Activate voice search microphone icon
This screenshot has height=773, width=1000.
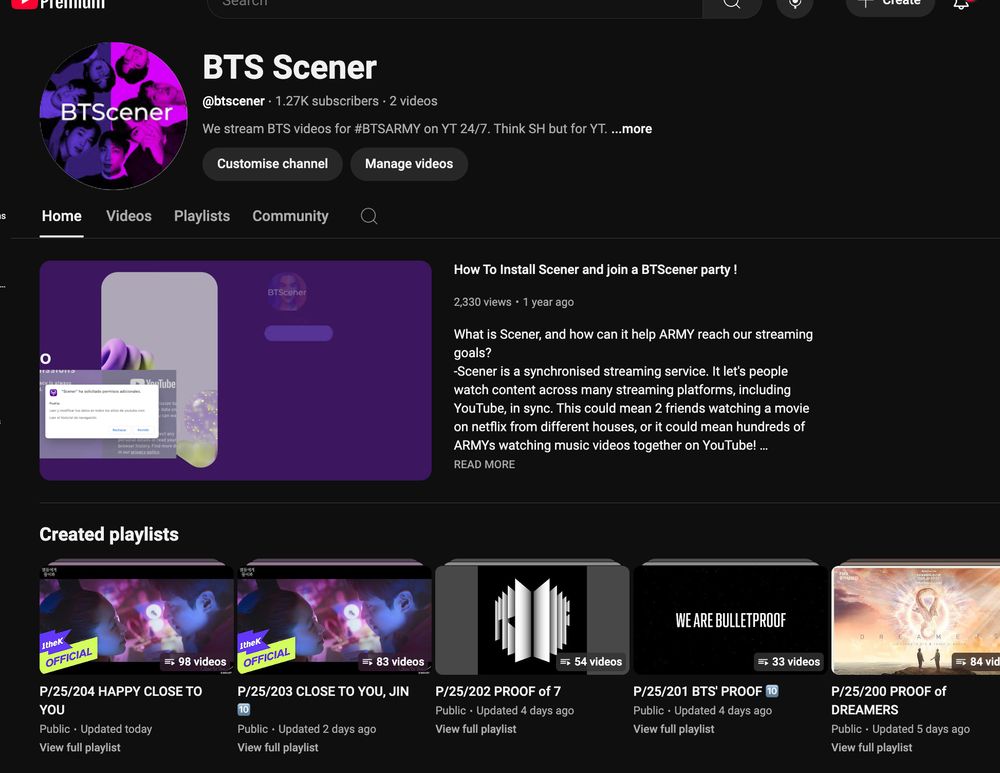(795, 5)
